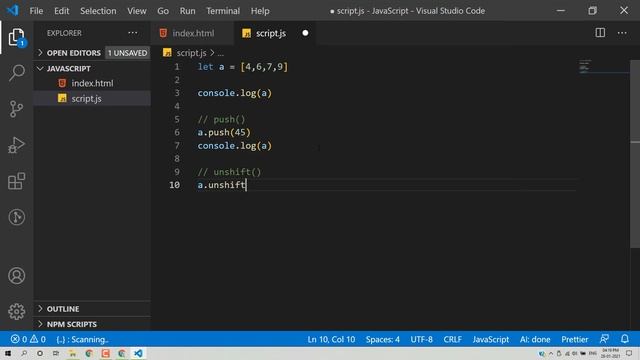Open the Run menu
Viewport: 640px width, 360px height.
click(187, 11)
